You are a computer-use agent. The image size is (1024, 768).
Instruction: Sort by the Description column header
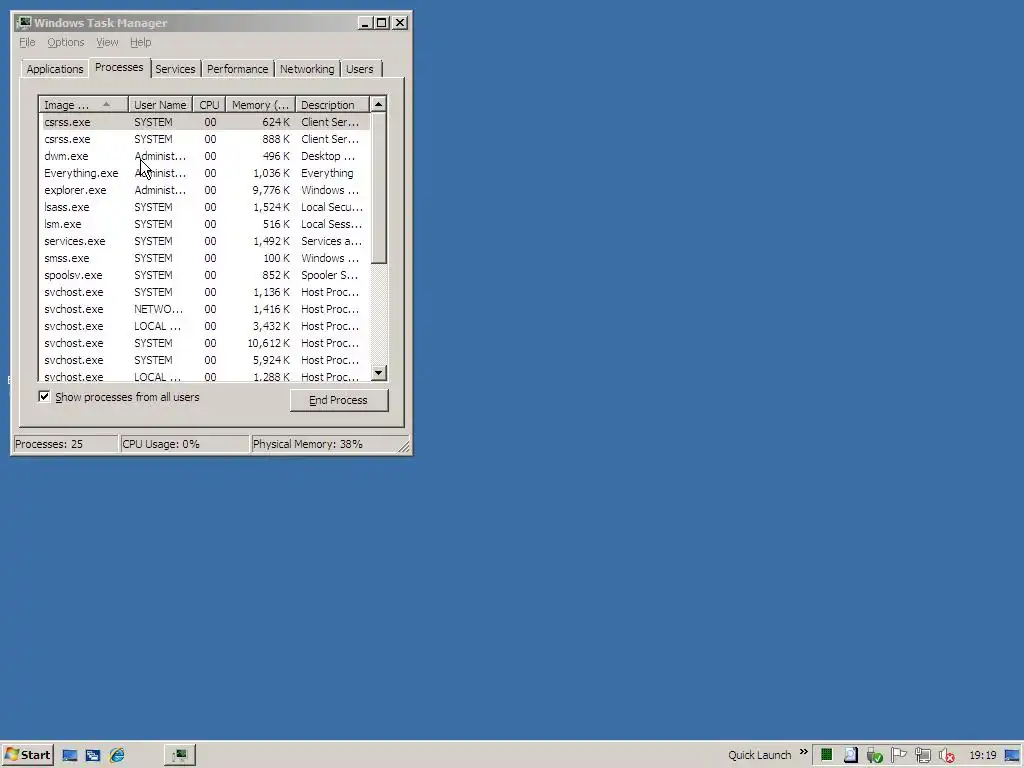(332, 104)
